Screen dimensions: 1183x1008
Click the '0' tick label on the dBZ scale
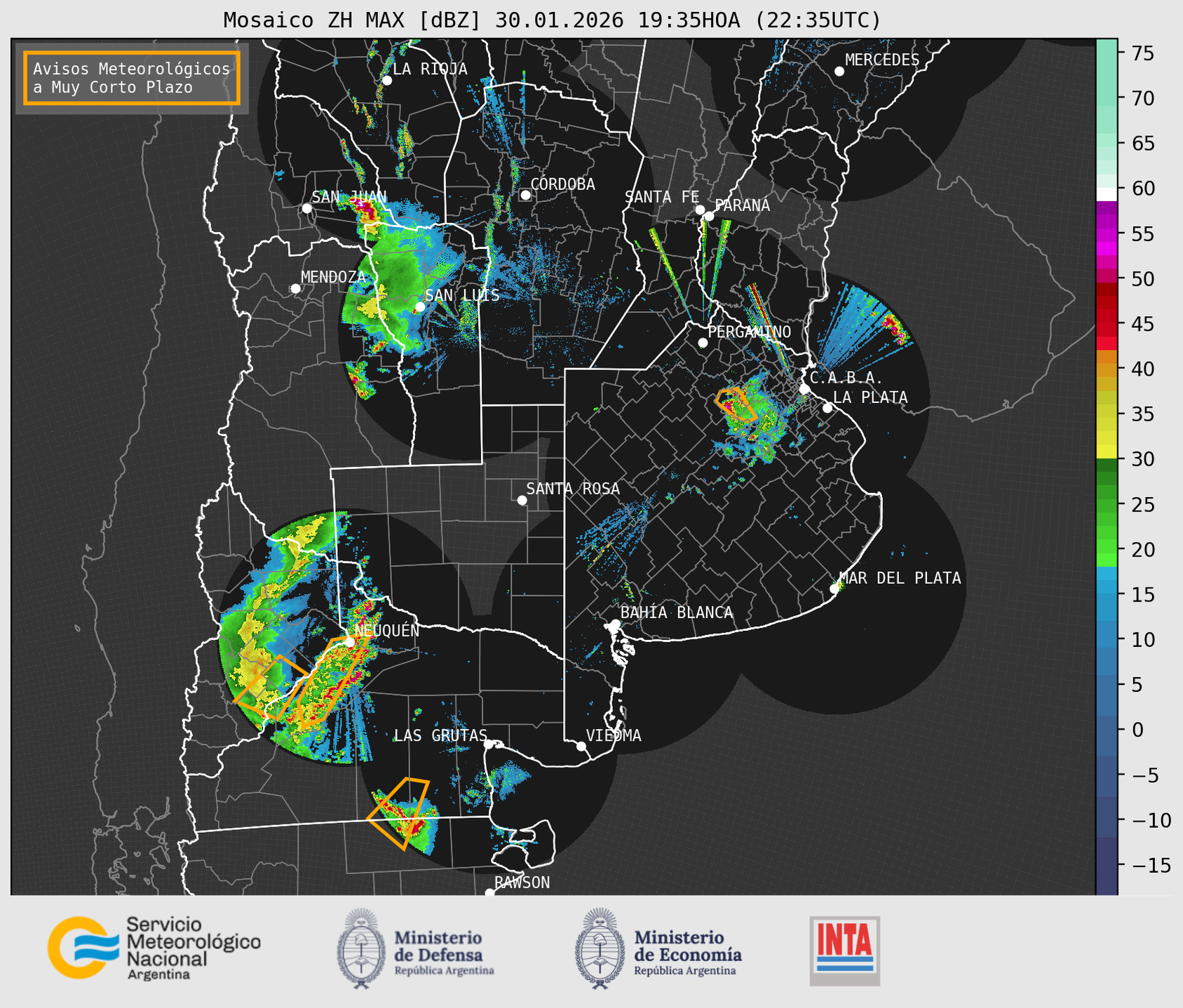point(1137,730)
